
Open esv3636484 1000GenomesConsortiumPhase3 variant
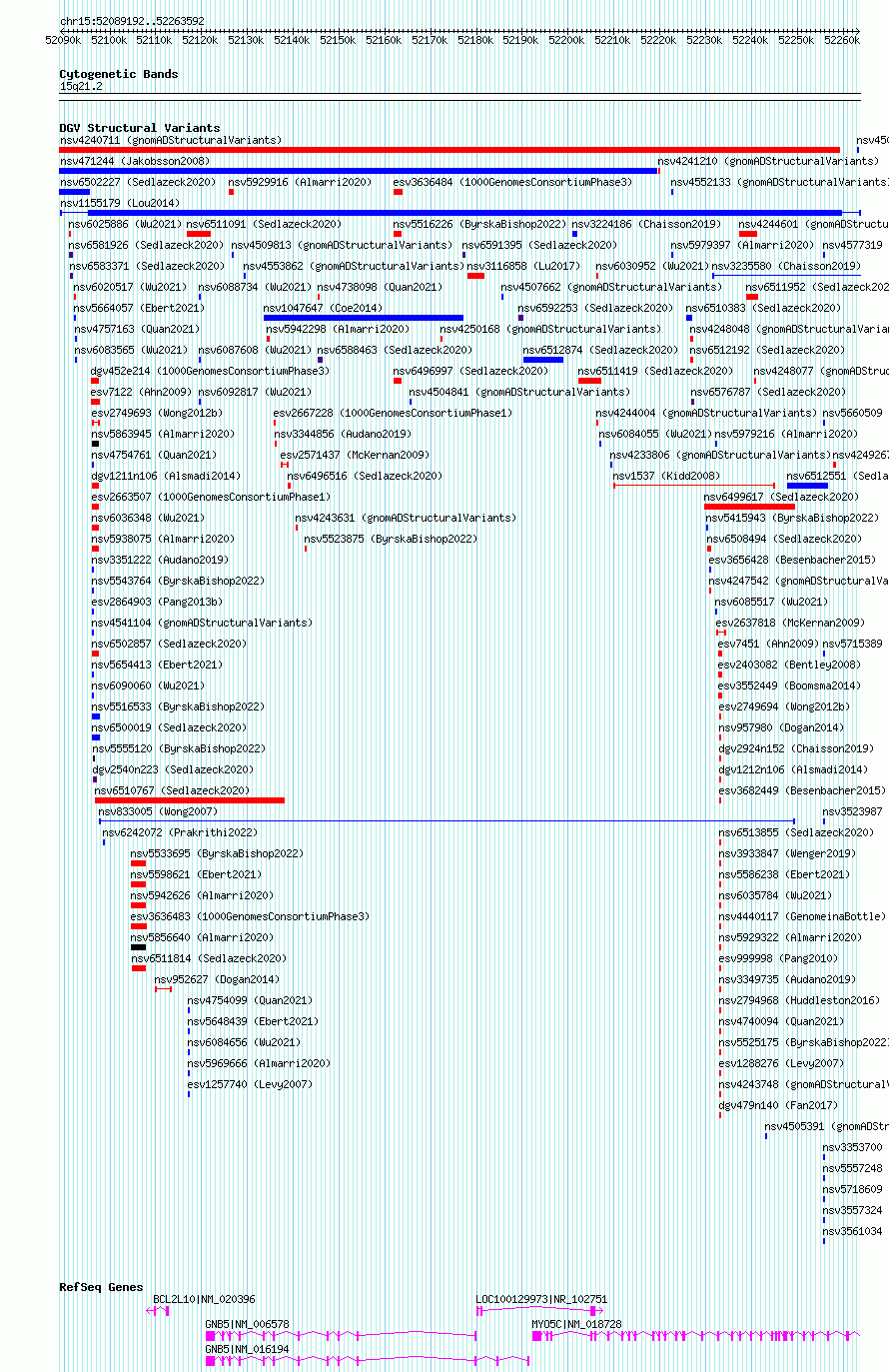[512, 182]
